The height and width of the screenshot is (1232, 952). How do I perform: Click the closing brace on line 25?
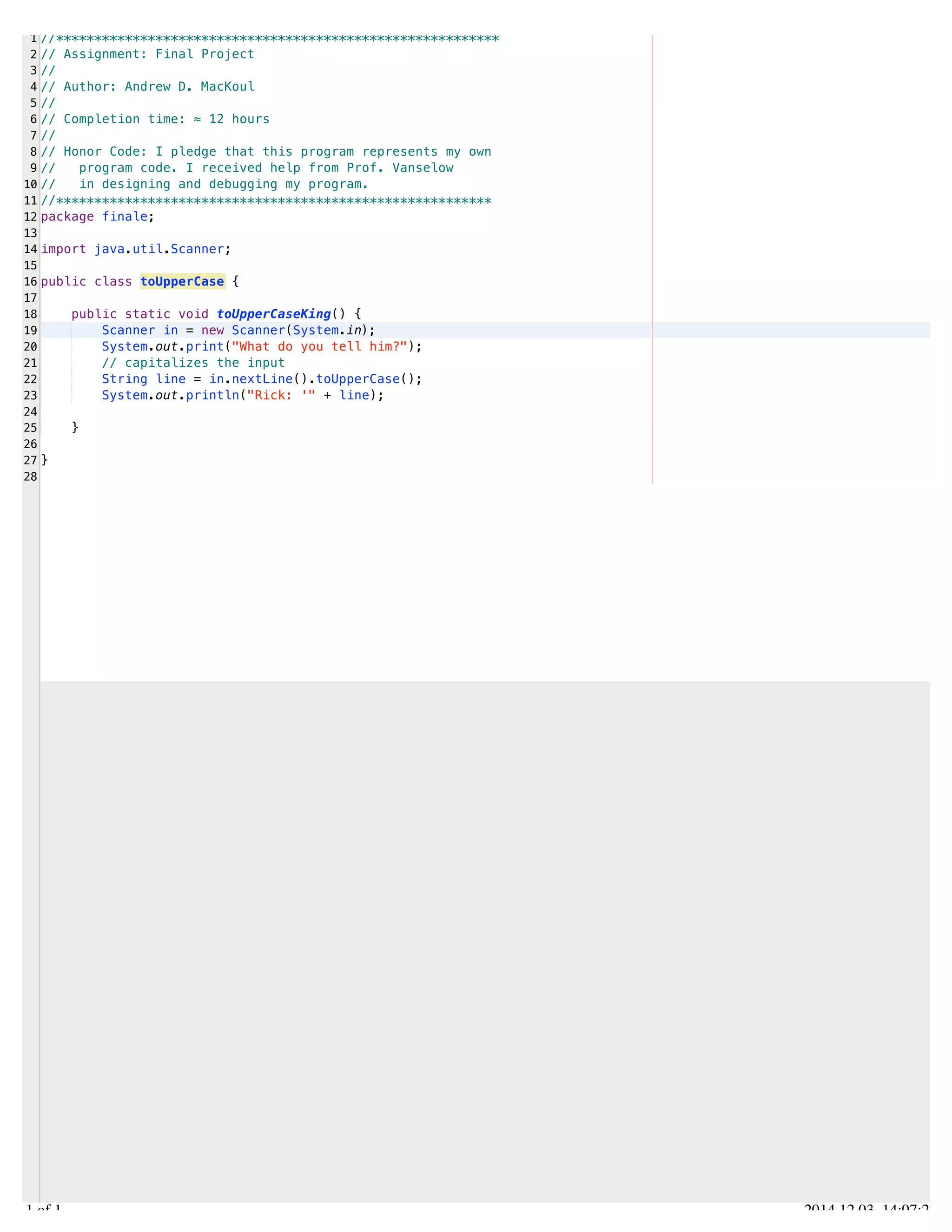pos(75,428)
